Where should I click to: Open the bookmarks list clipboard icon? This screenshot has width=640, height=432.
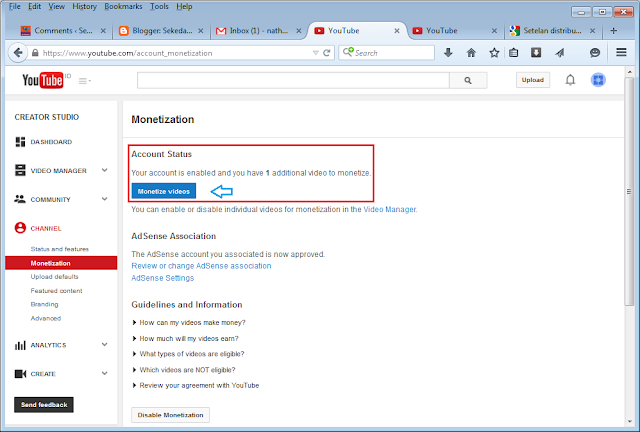click(x=513, y=53)
